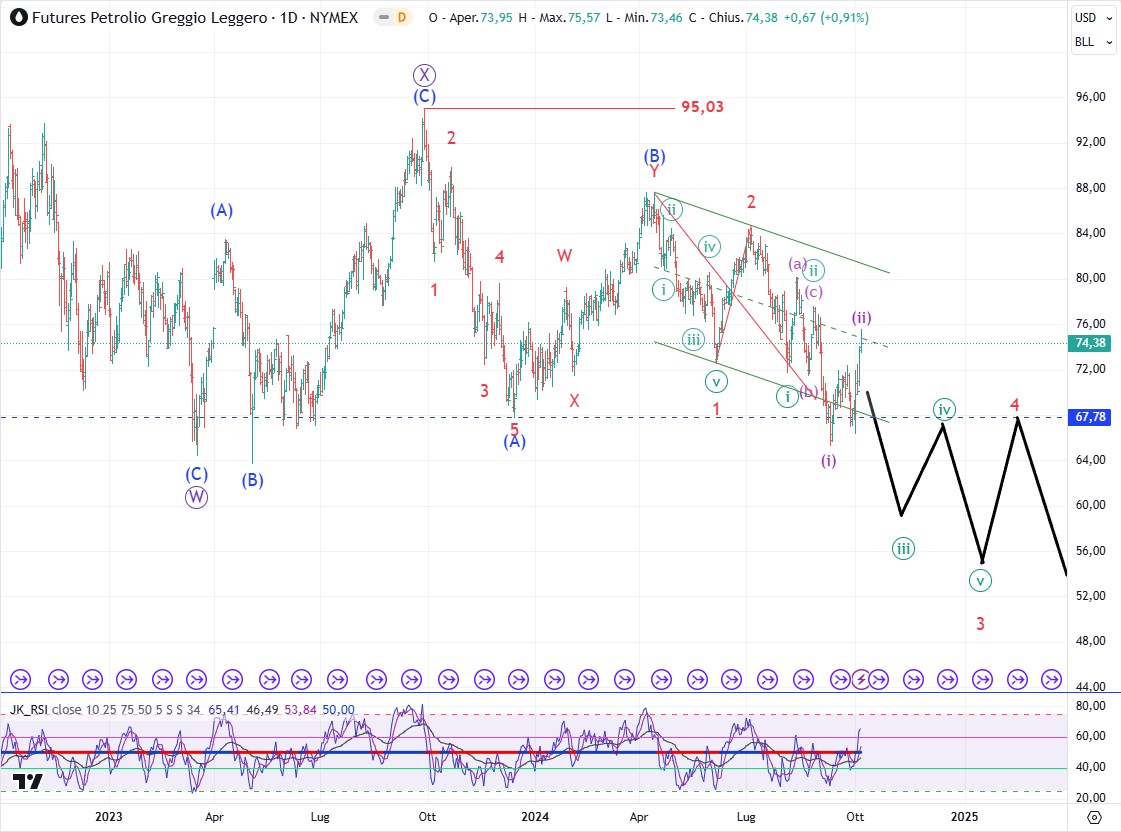The width and height of the screenshot is (1121, 832).
Task: Open the BLL unit dropdown
Action: [1093, 41]
